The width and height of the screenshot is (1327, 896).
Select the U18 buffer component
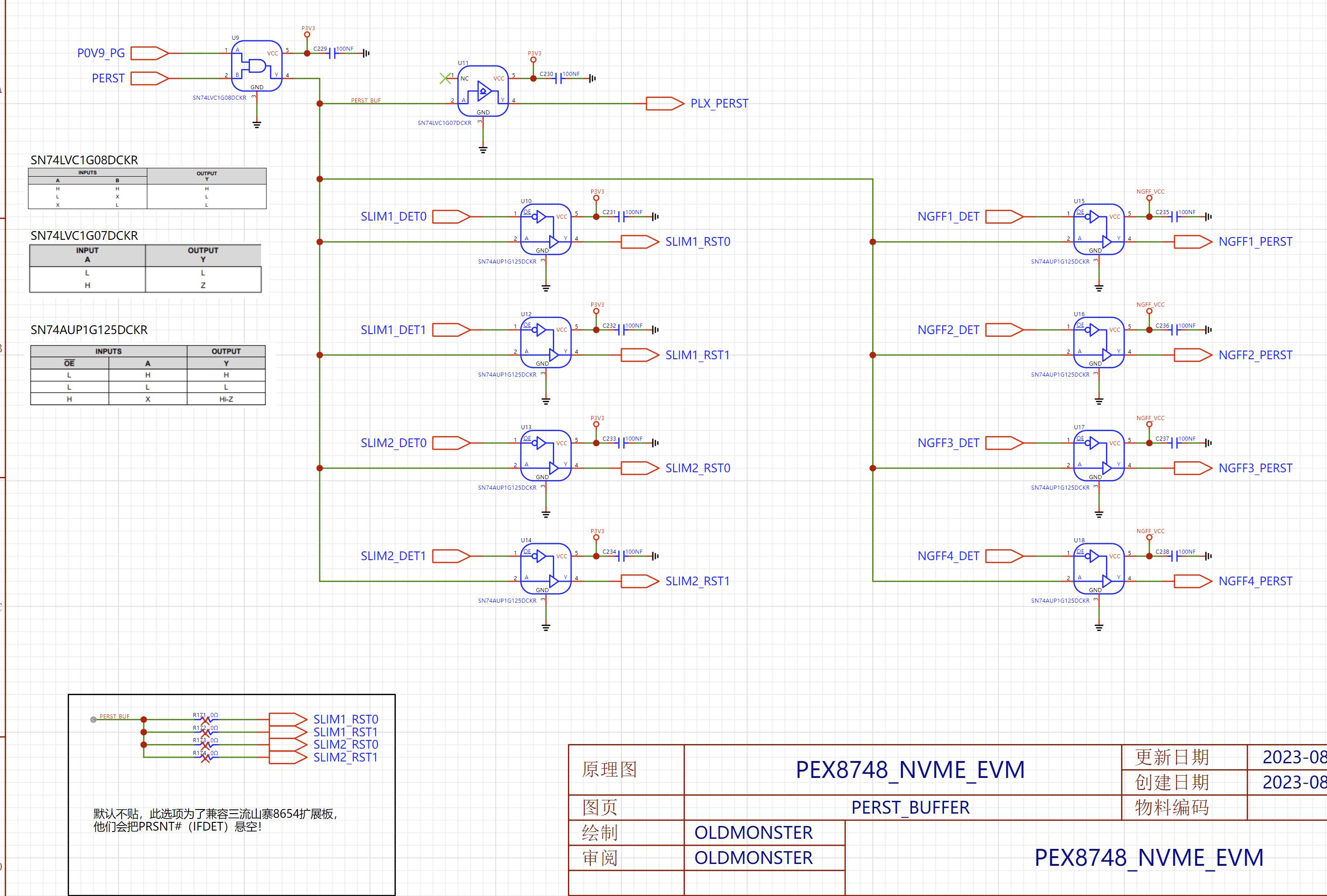1099,568
